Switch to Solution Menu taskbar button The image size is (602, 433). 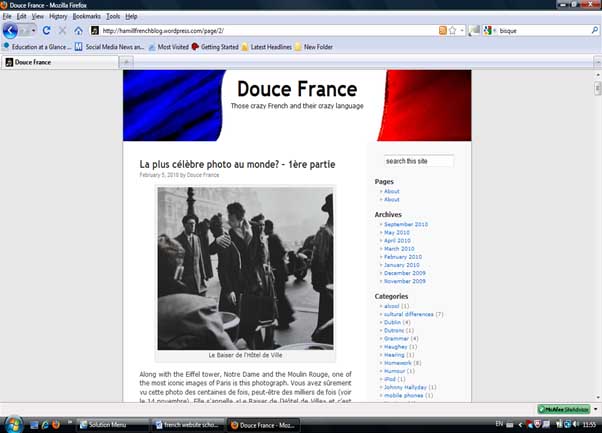[112, 425]
